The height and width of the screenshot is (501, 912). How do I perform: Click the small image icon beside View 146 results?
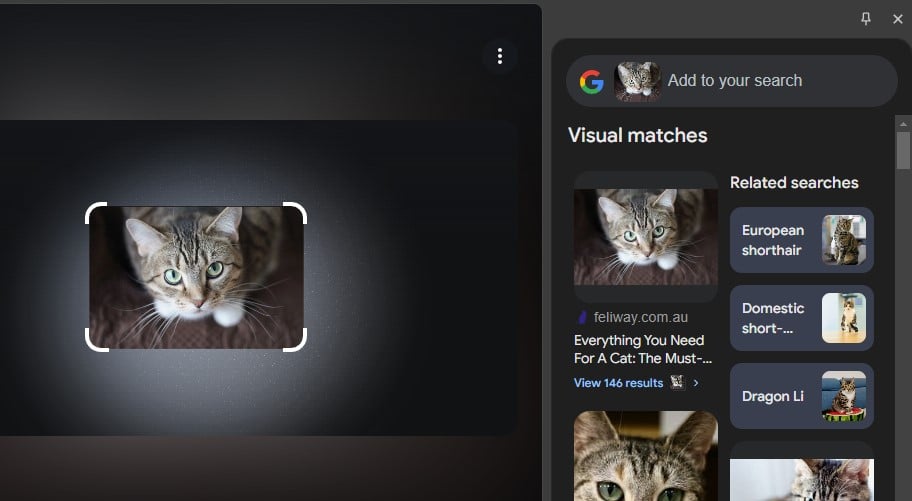677,382
